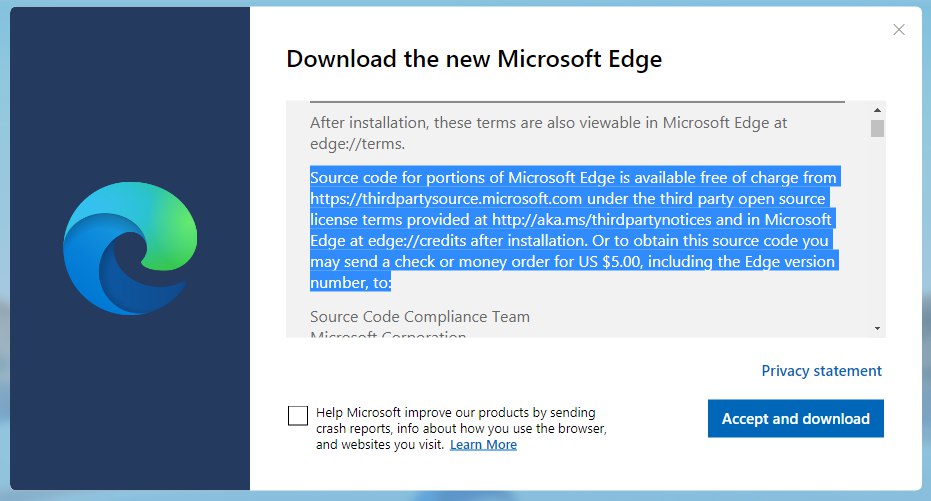931x501 pixels.
Task: Click the terms scrollbar thumb
Action: click(x=877, y=128)
